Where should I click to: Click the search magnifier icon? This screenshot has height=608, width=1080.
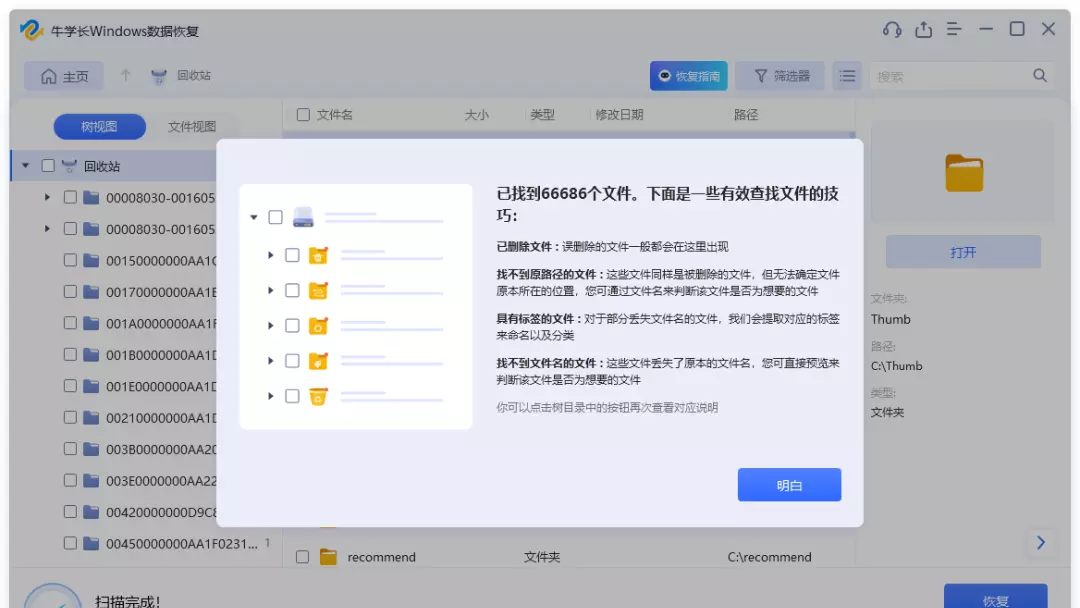pos(1040,76)
